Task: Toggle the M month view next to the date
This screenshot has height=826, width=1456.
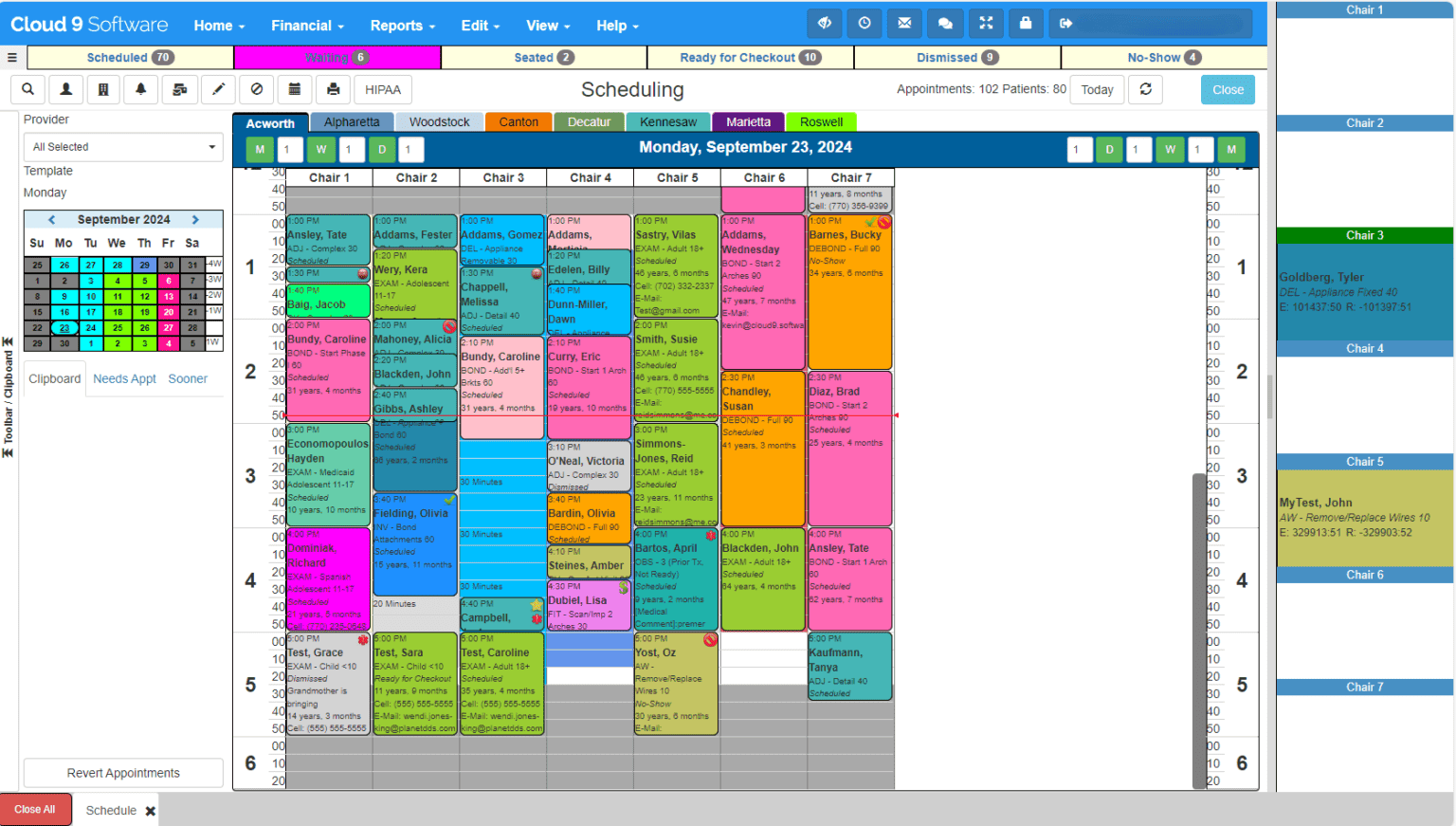Action: click(x=259, y=149)
